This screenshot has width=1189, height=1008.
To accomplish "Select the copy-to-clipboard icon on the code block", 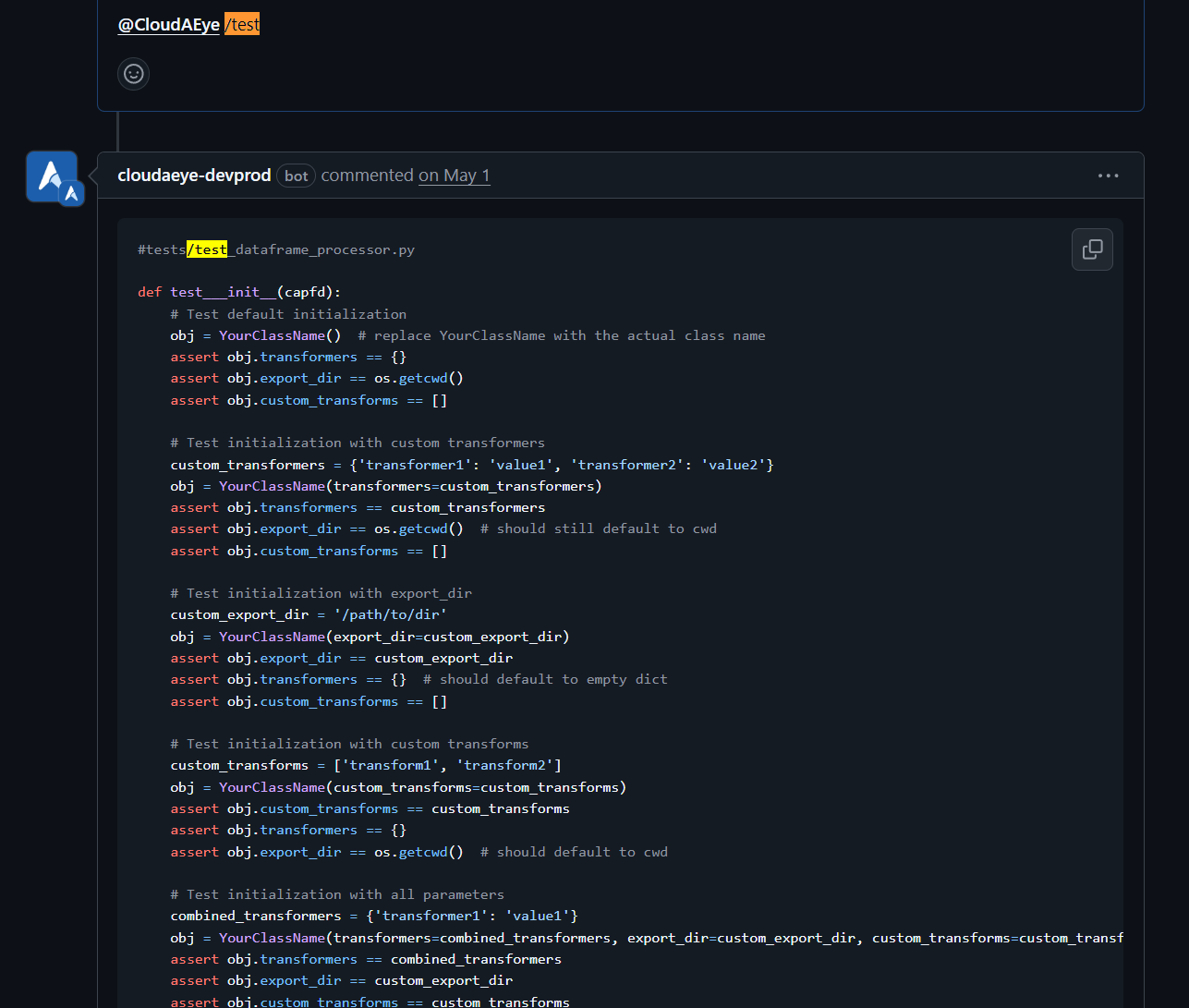I will (x=1092, y=249).
